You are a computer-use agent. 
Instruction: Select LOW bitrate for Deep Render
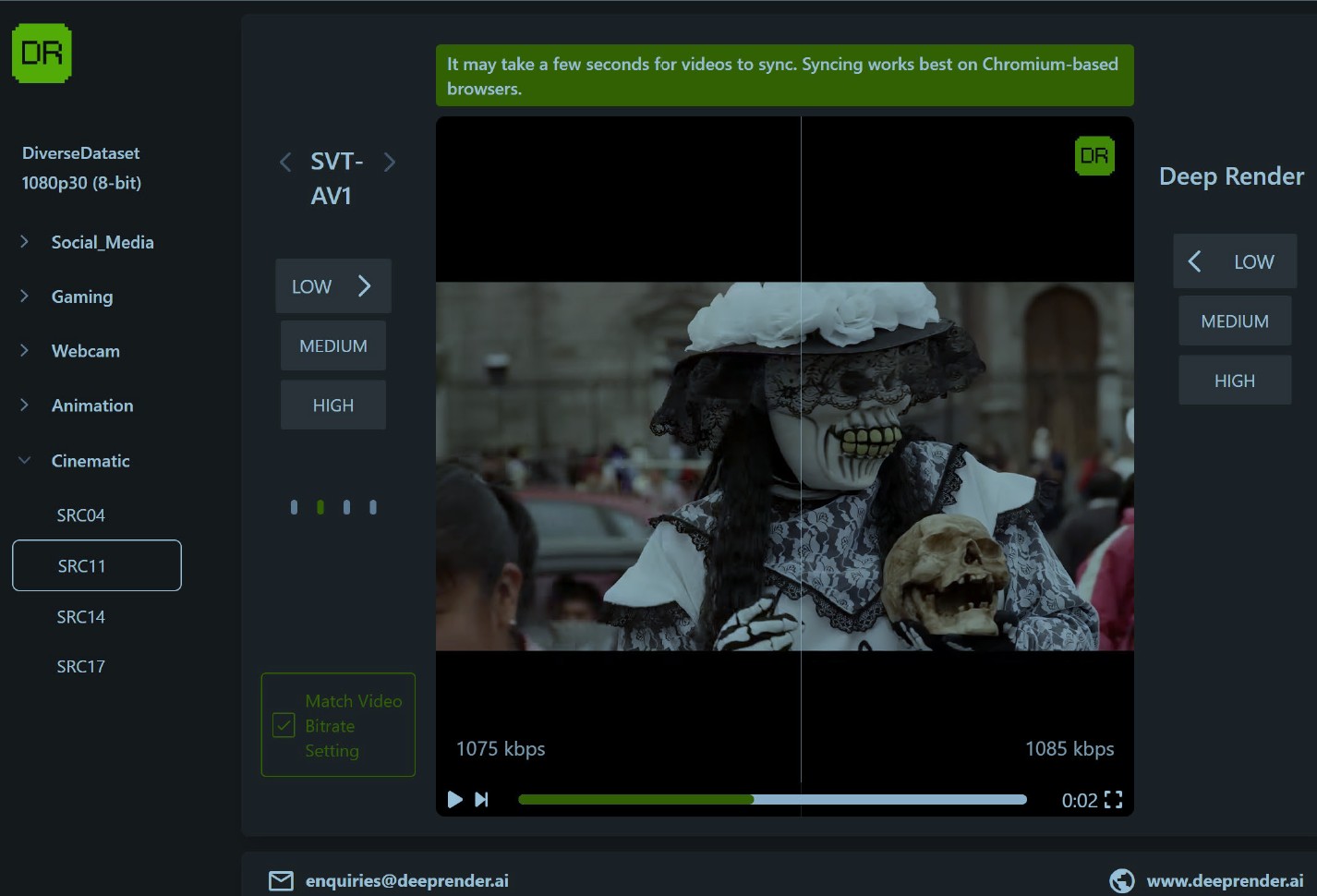pos(1236,261)
